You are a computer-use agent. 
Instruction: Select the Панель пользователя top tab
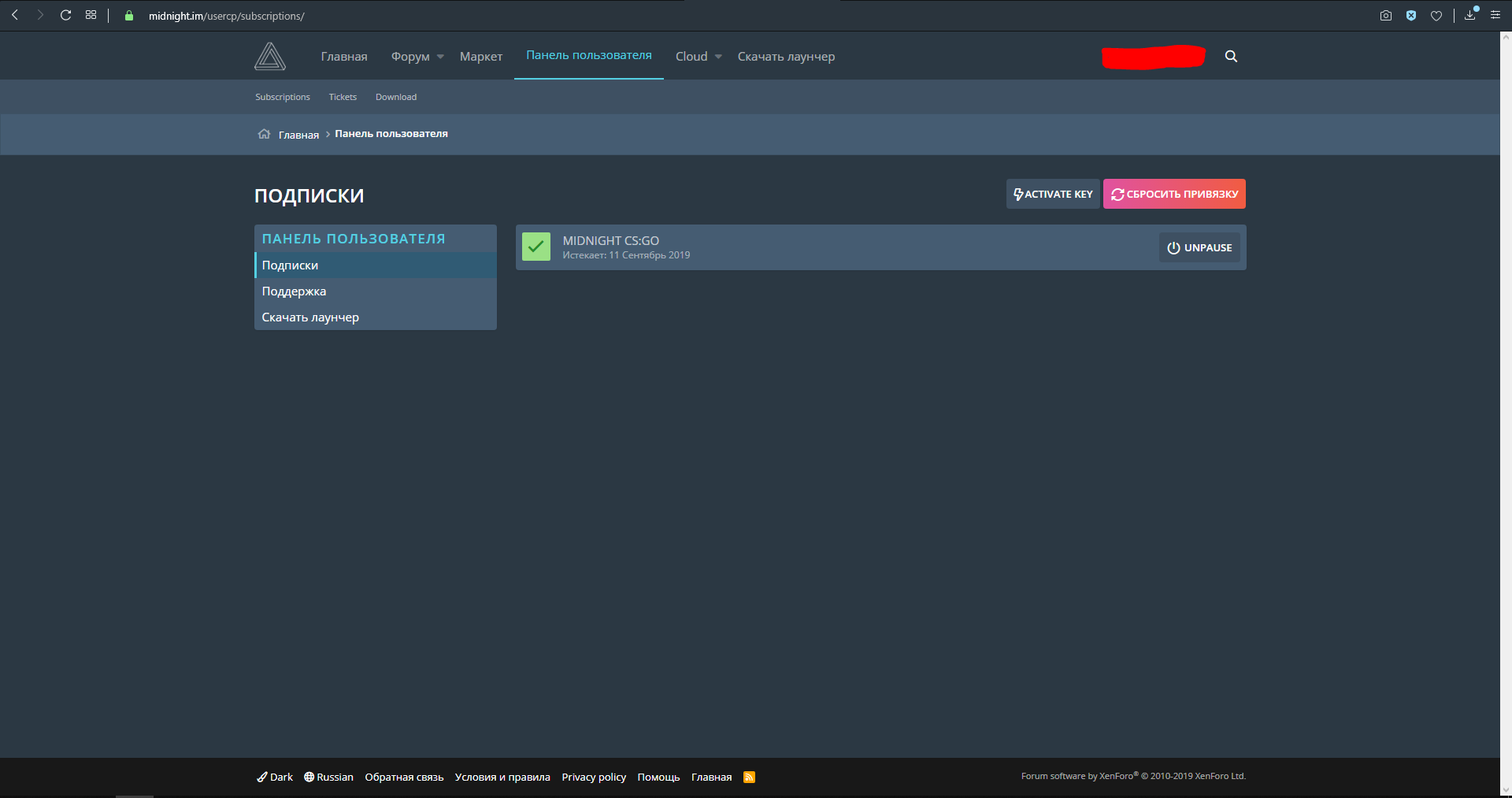coord(589,55)
